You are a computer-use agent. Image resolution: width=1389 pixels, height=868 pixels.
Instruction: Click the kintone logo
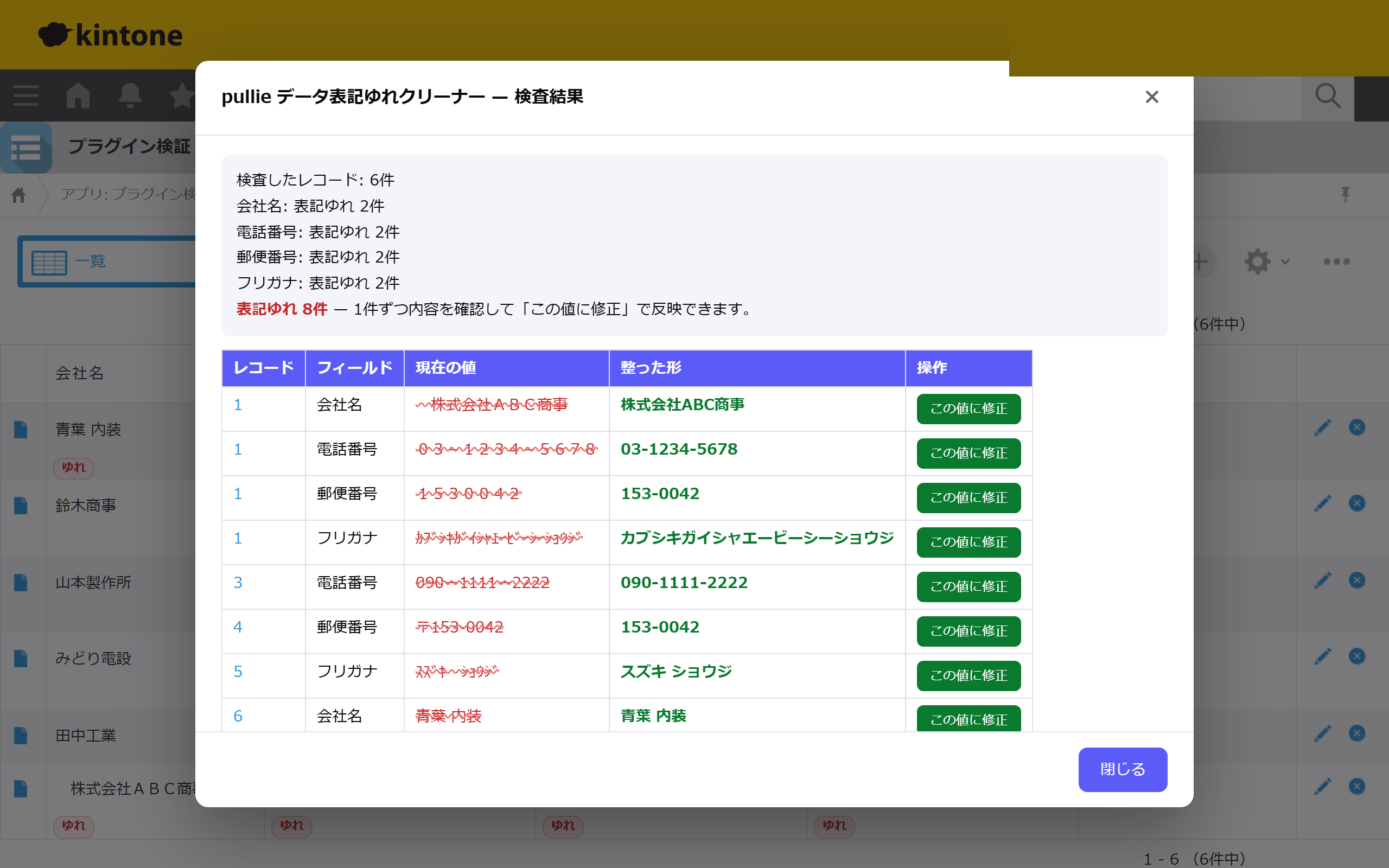click(x=110, y=35)
